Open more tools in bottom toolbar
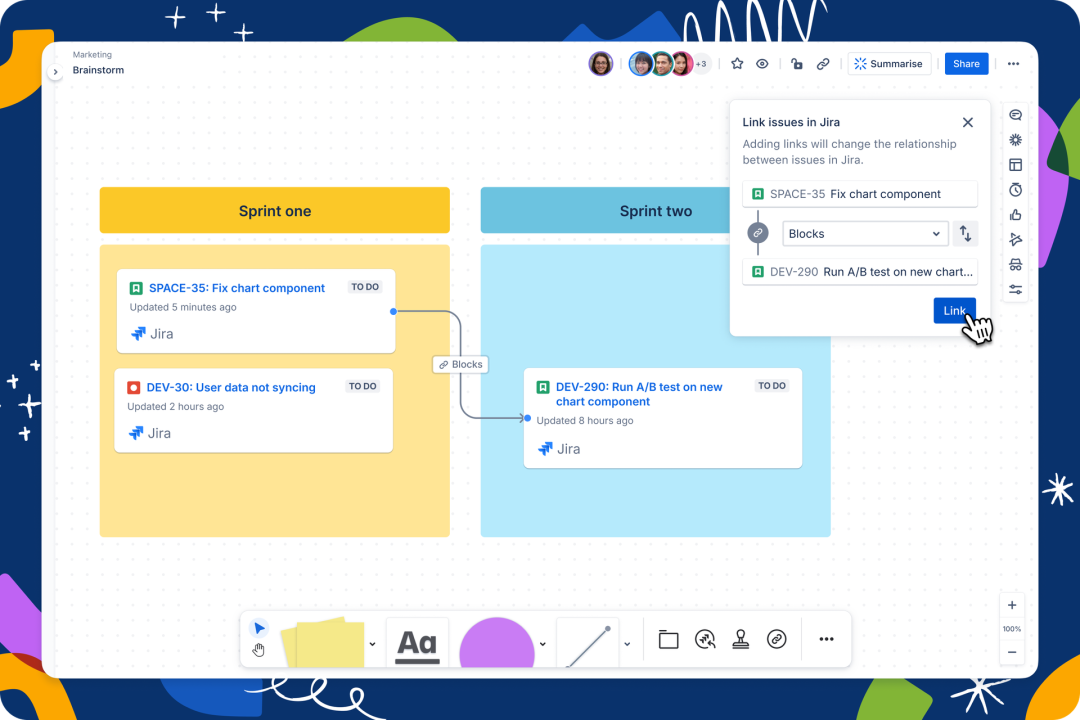Image resolution: width=1080 pixels, height=720 pixels. (x=827, y=639)
